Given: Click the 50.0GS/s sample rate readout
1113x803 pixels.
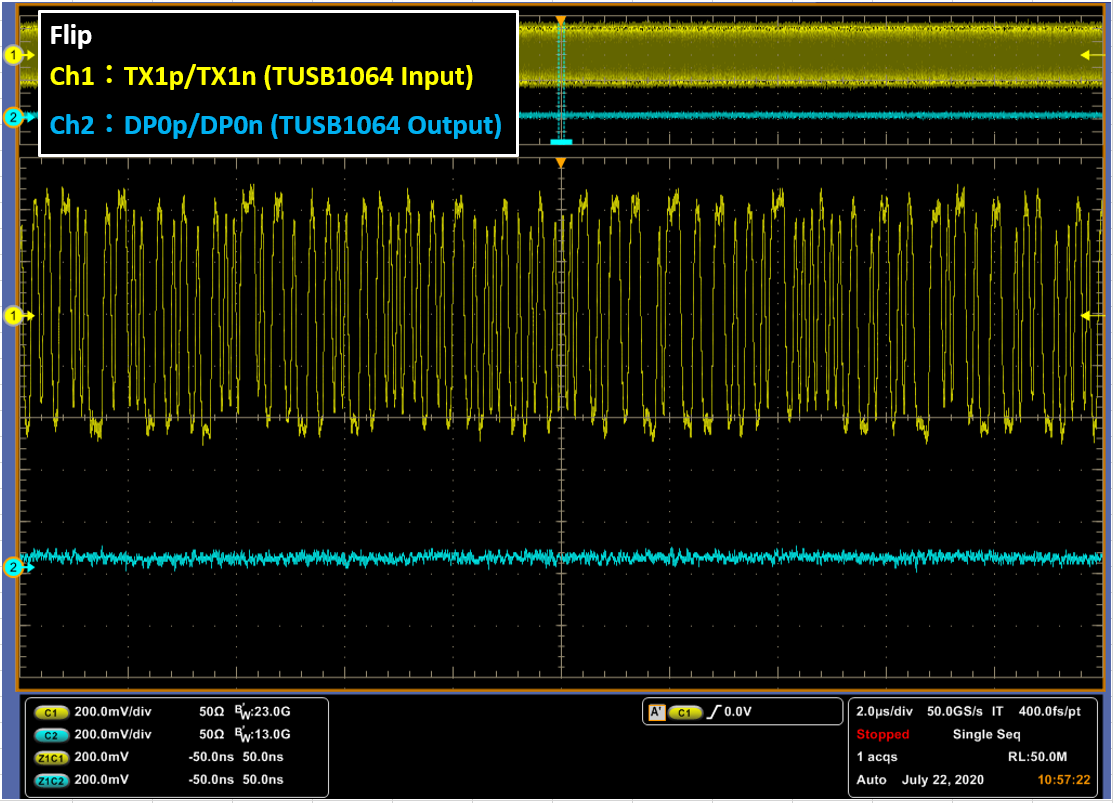Looking at the screenshot, I should pos(955,711).
